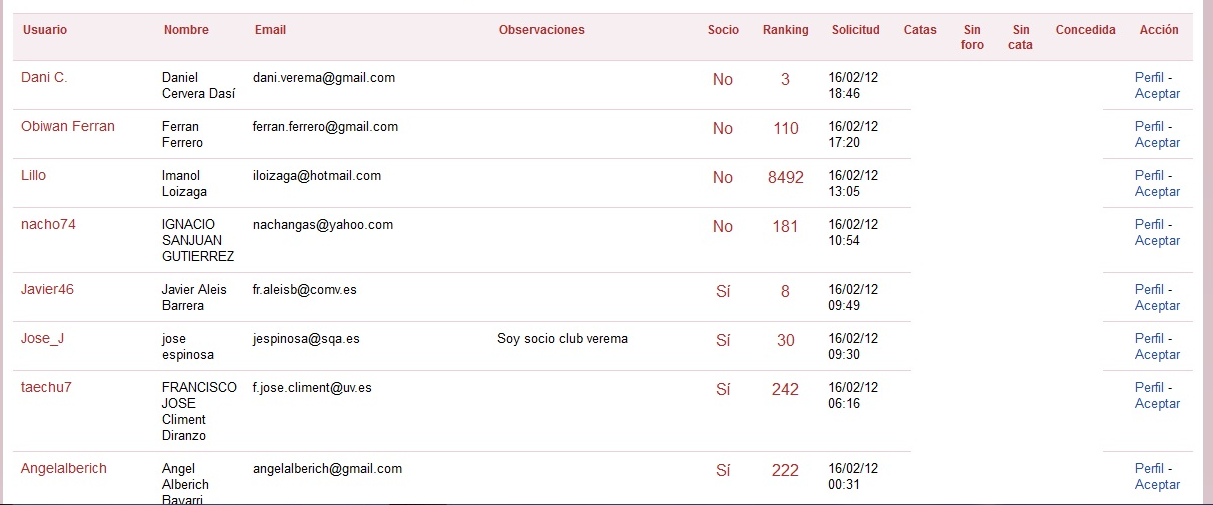This screenshot has height=505, width=1213.
Task: Click Aceptar in the nacho74 row
Action: 1157,240
